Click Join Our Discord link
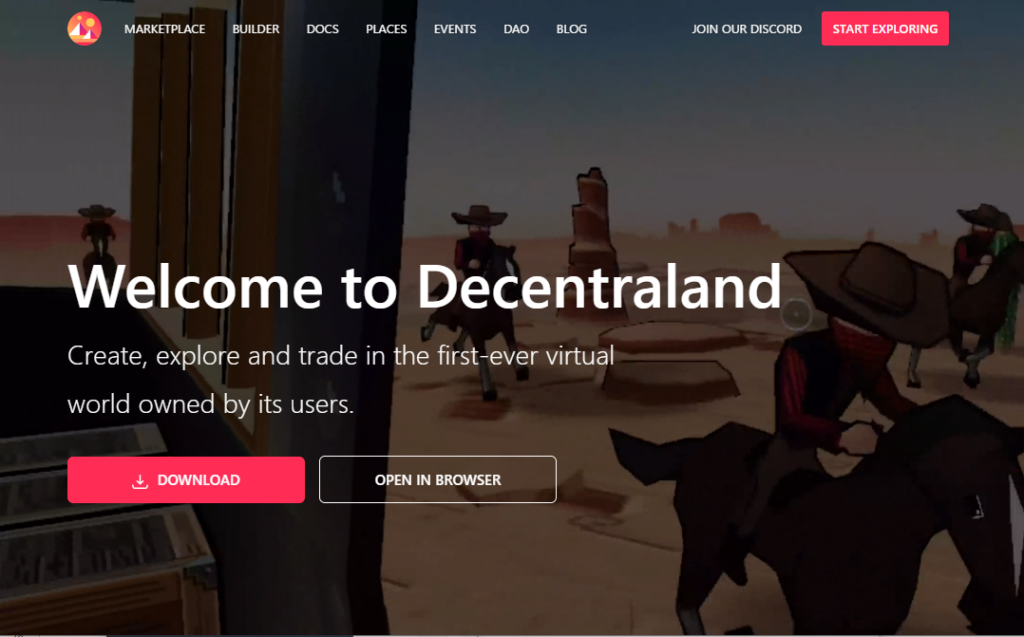 746,29
